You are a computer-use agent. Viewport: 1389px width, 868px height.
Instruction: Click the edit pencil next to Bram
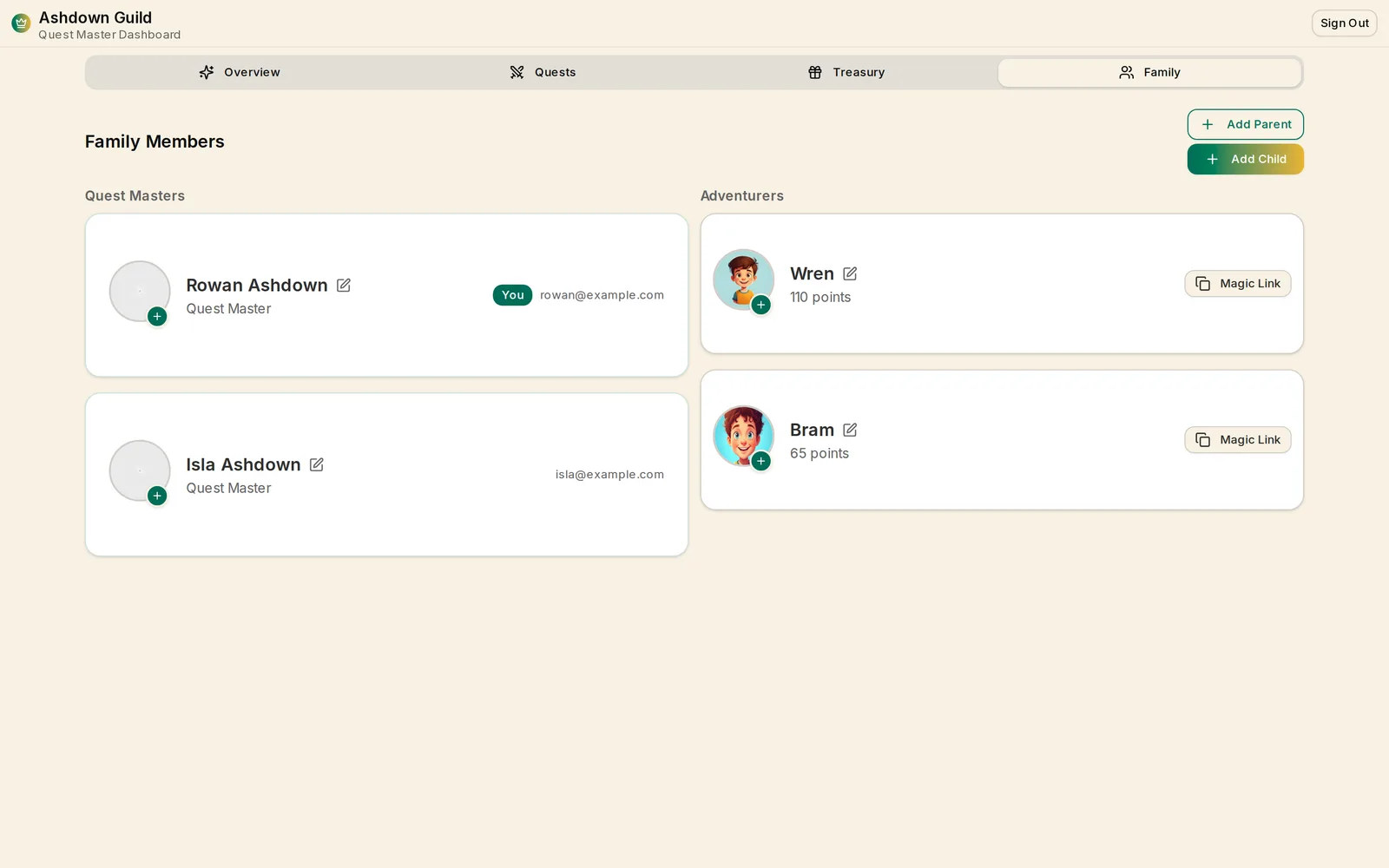click(x=850, y=430)
